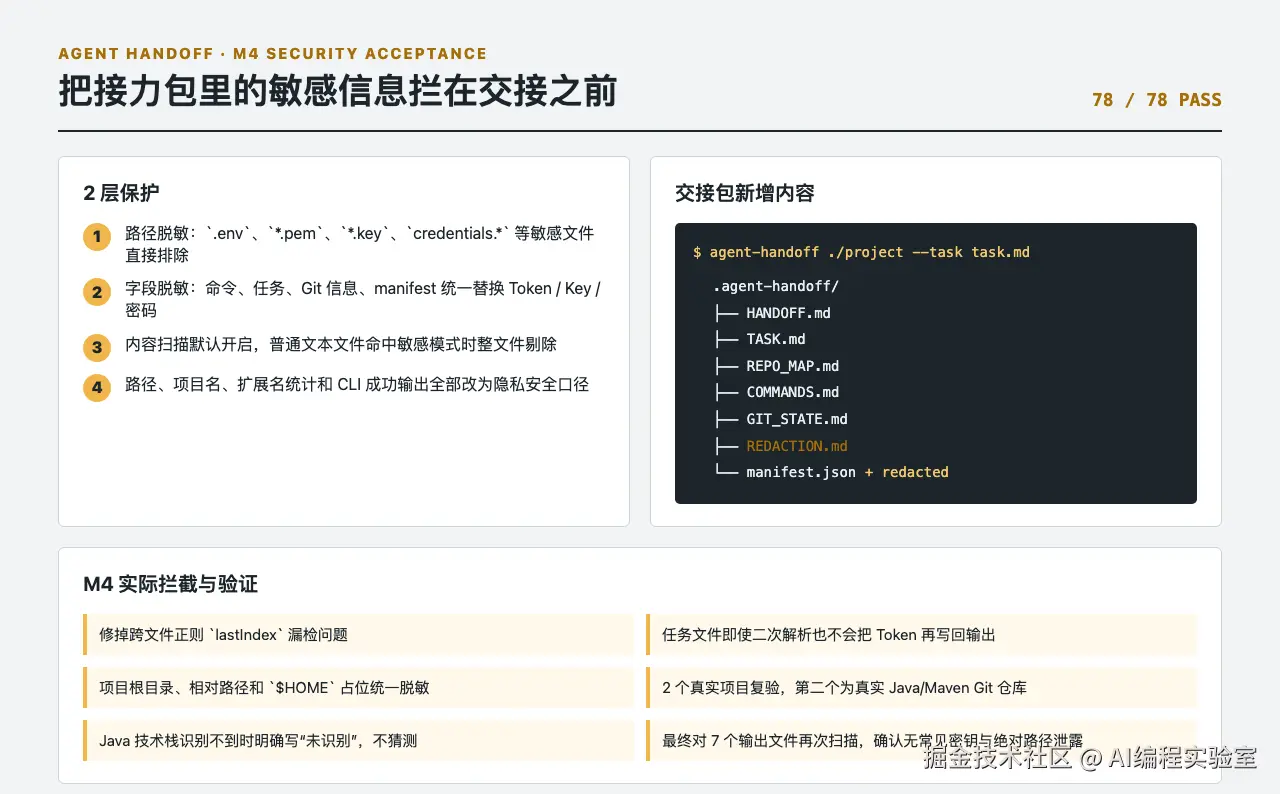1280x794 pixels.
Task: Click the 字段脱敏 list item text
Action: [363, 299]
